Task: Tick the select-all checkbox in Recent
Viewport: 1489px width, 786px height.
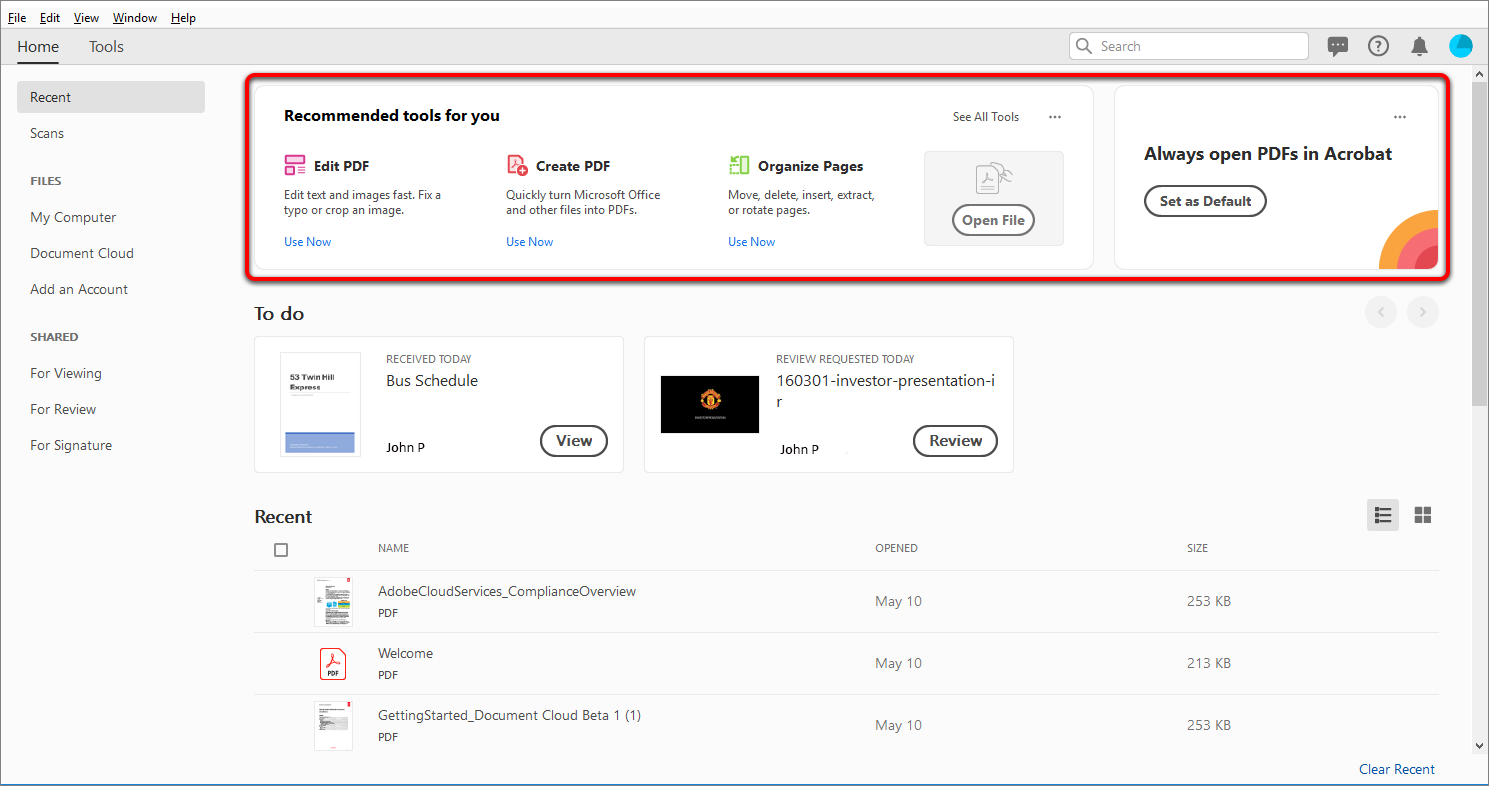Action: tap(281, 550)
